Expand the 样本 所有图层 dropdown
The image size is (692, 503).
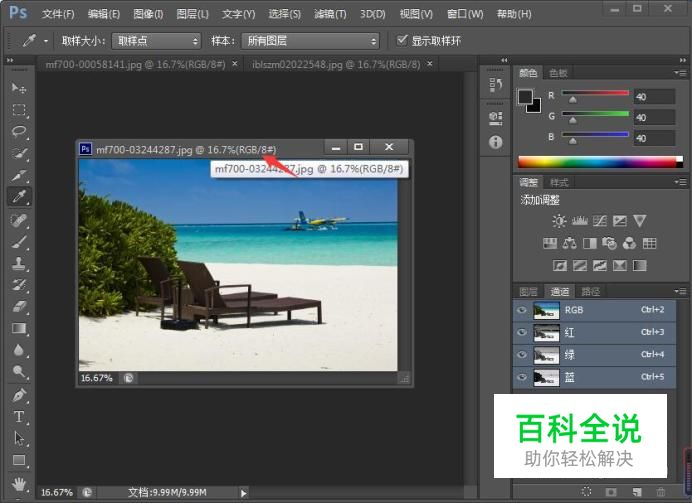tap(310, 41)
